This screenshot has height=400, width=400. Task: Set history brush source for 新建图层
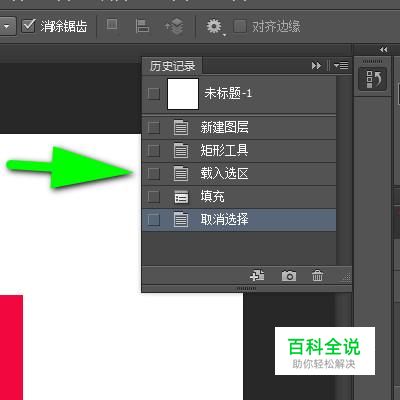153,127
